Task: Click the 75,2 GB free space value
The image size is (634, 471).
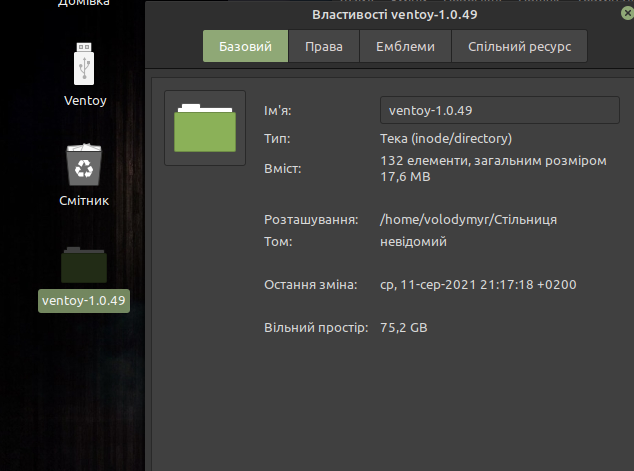Action: [404, 327]
